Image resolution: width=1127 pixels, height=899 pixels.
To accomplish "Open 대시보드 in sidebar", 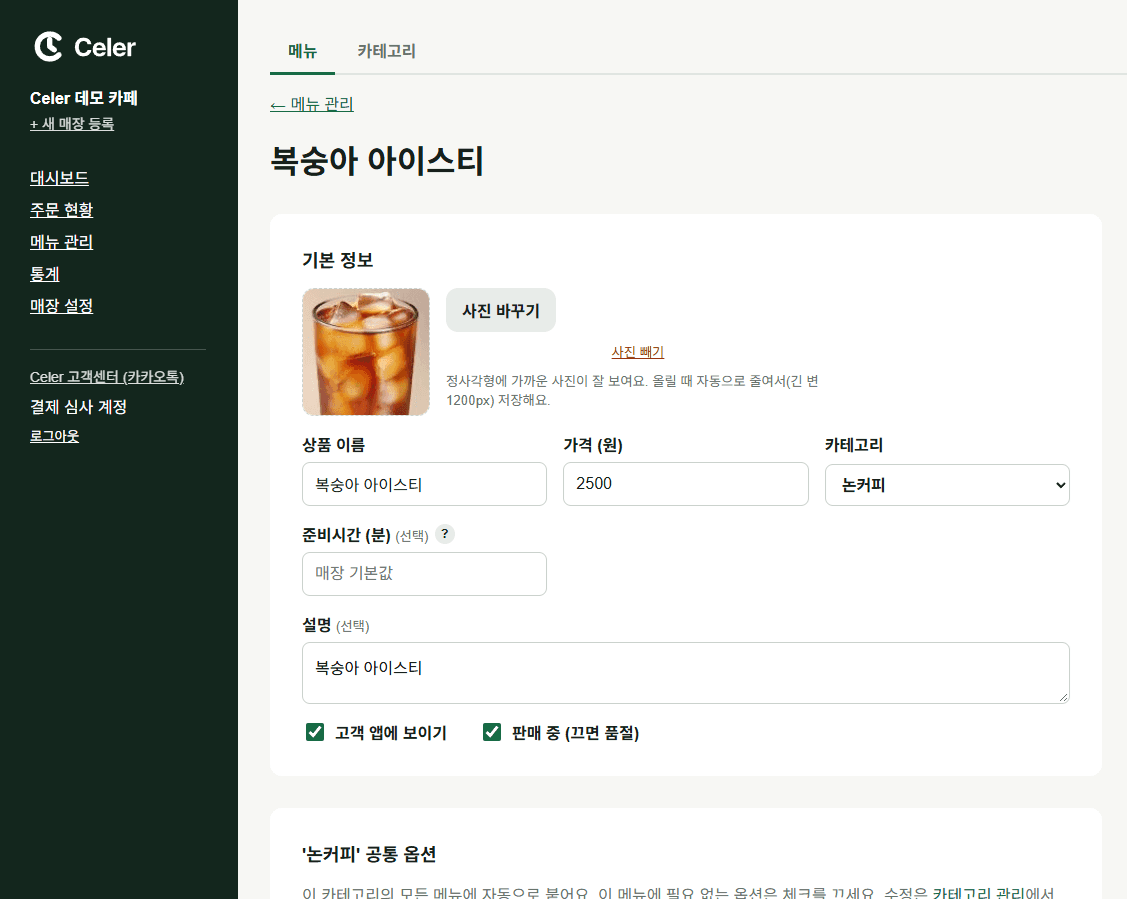I will coord(60,178).
